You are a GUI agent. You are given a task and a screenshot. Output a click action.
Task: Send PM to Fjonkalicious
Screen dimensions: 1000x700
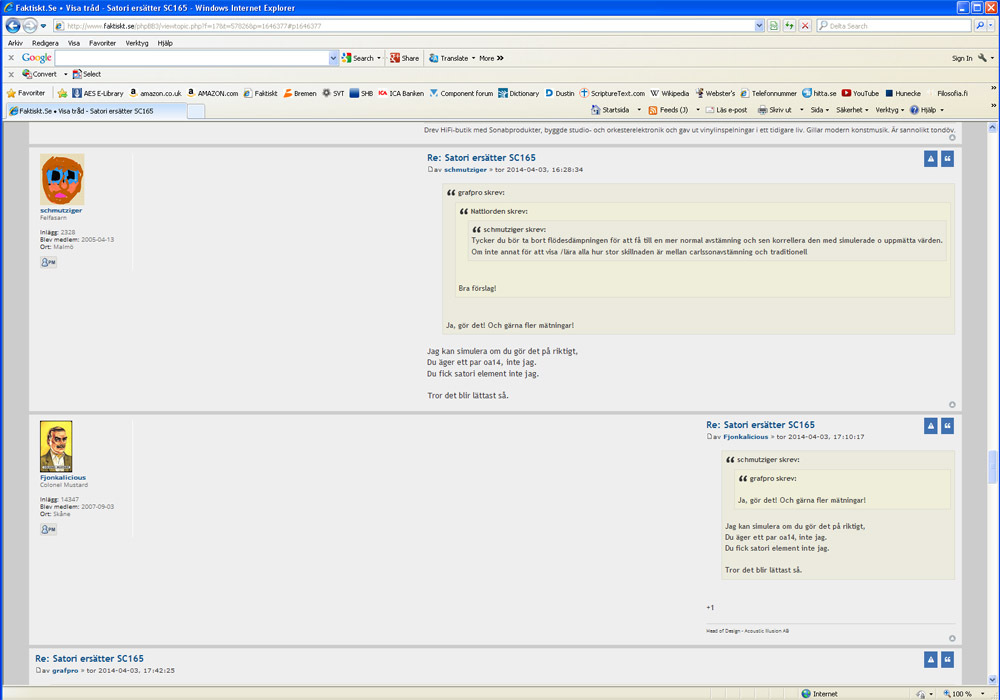pos(48,529)
